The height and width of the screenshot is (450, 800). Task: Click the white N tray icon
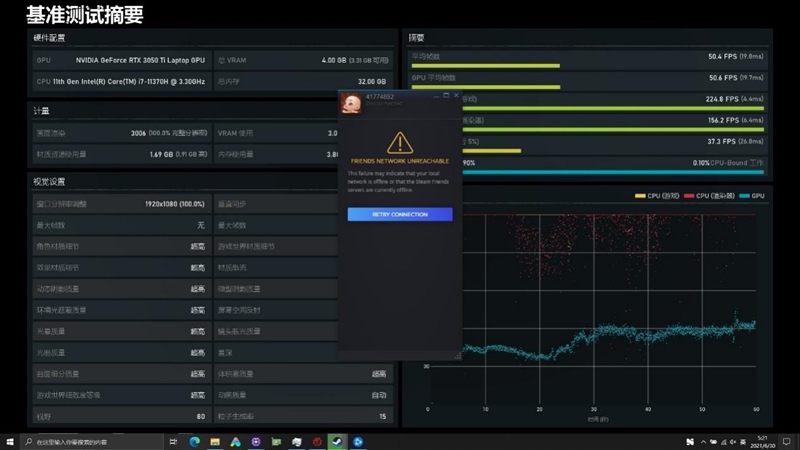[690, 442]
